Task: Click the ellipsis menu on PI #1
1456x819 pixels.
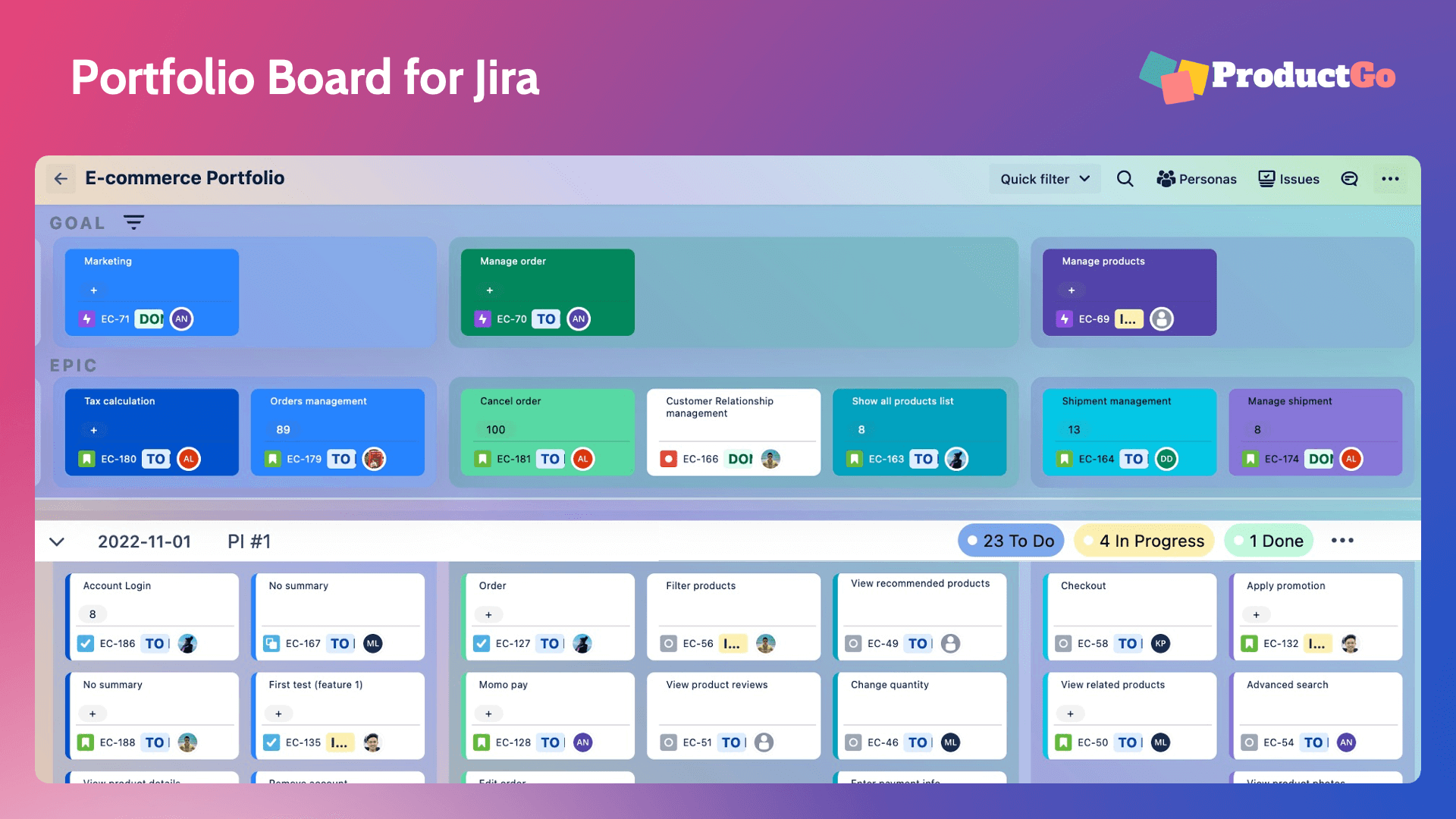Action: coord(1342,540)
